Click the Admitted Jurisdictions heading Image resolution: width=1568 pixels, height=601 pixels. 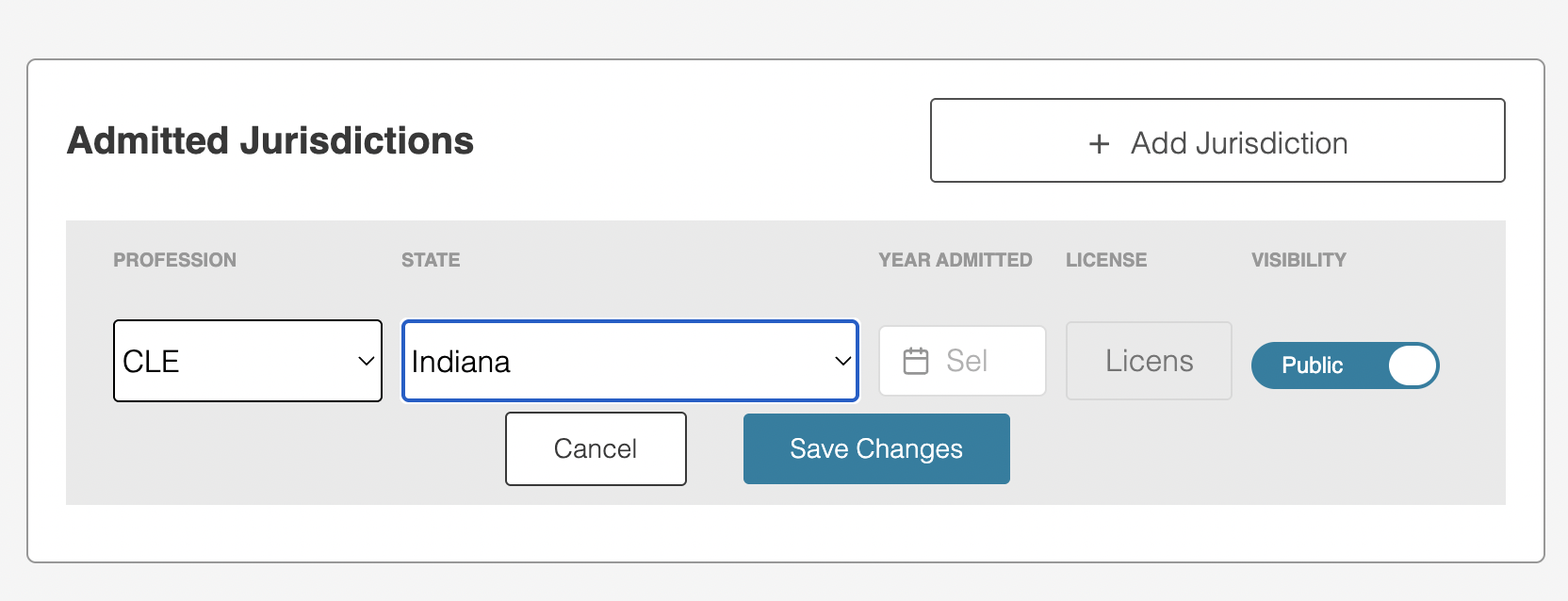pyautogui.click(x=270, y=140)
